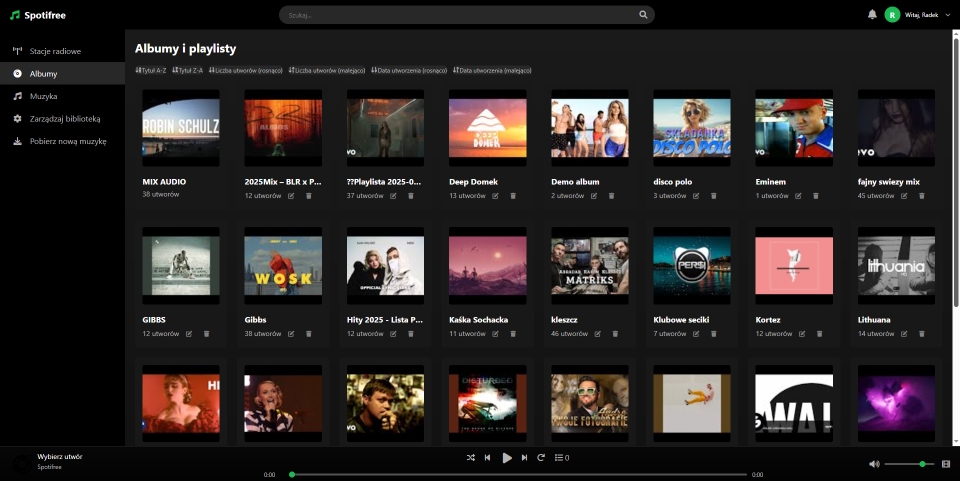Click edit icon for Eminem album
This screenshot has height=481, width=960.
click(x=797, y=196)
